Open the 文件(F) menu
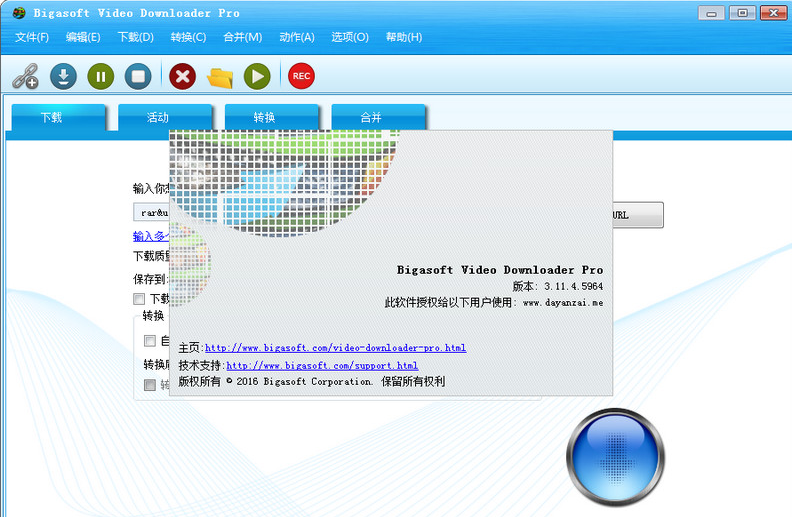 coord(32,37)
